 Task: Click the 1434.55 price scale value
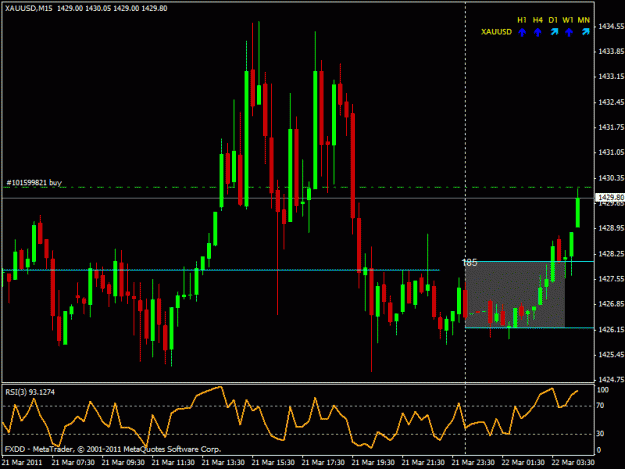pyautogui.click(x=611, y=26)
